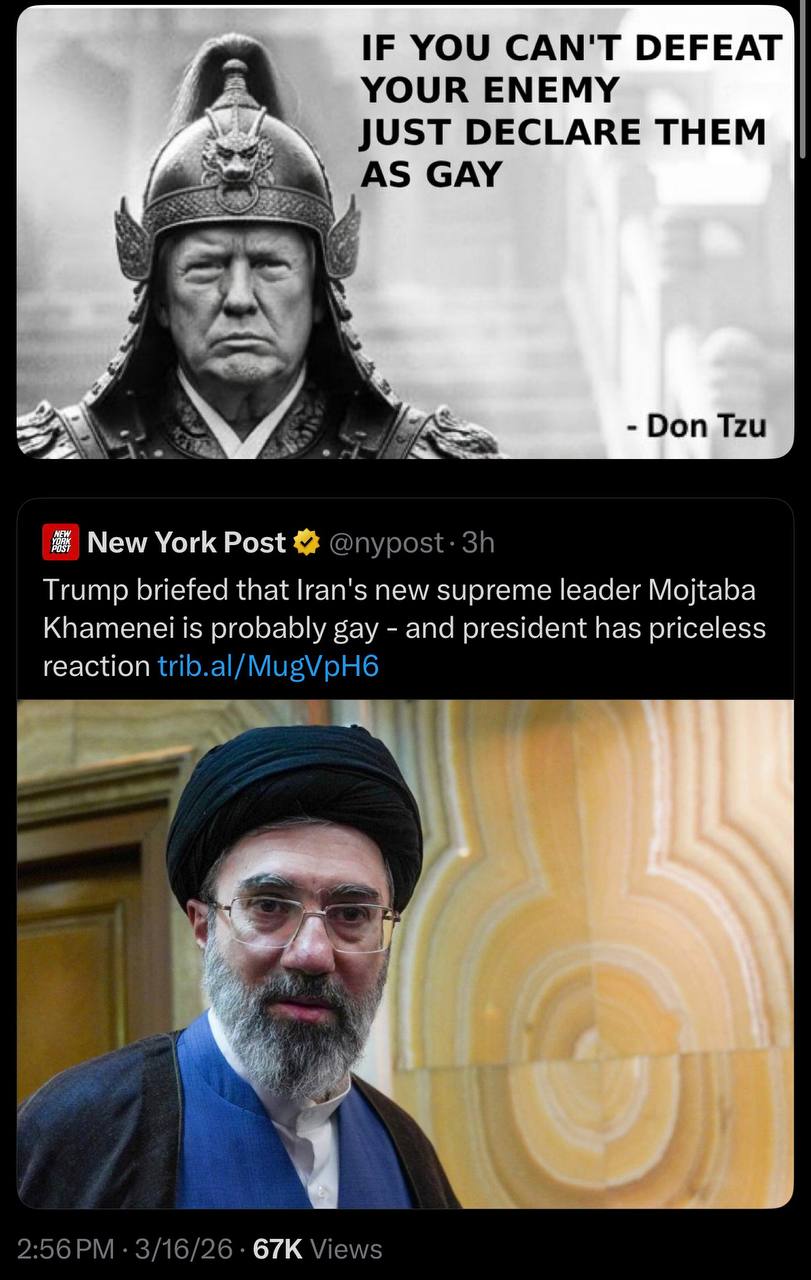Screen dimensions: 811x1280
Task: Click the 2:56 PM post time
Action: [x=66, y=1249]
